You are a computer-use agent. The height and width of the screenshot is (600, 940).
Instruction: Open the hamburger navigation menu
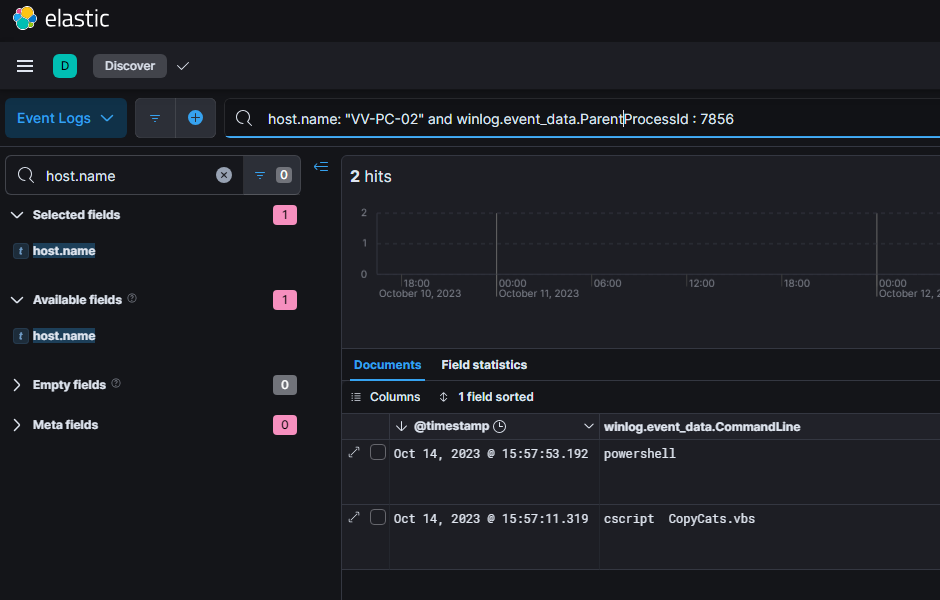pos(25,66)
